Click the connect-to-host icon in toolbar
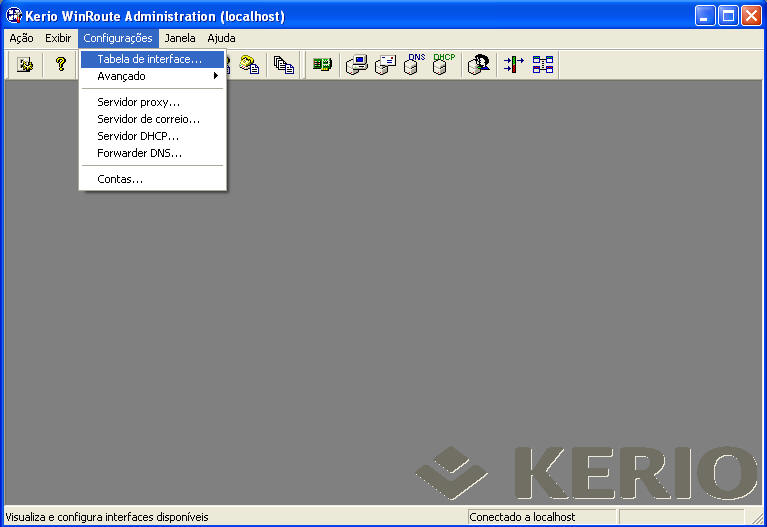Screen dimensions: 767x527 click(25, 65)
